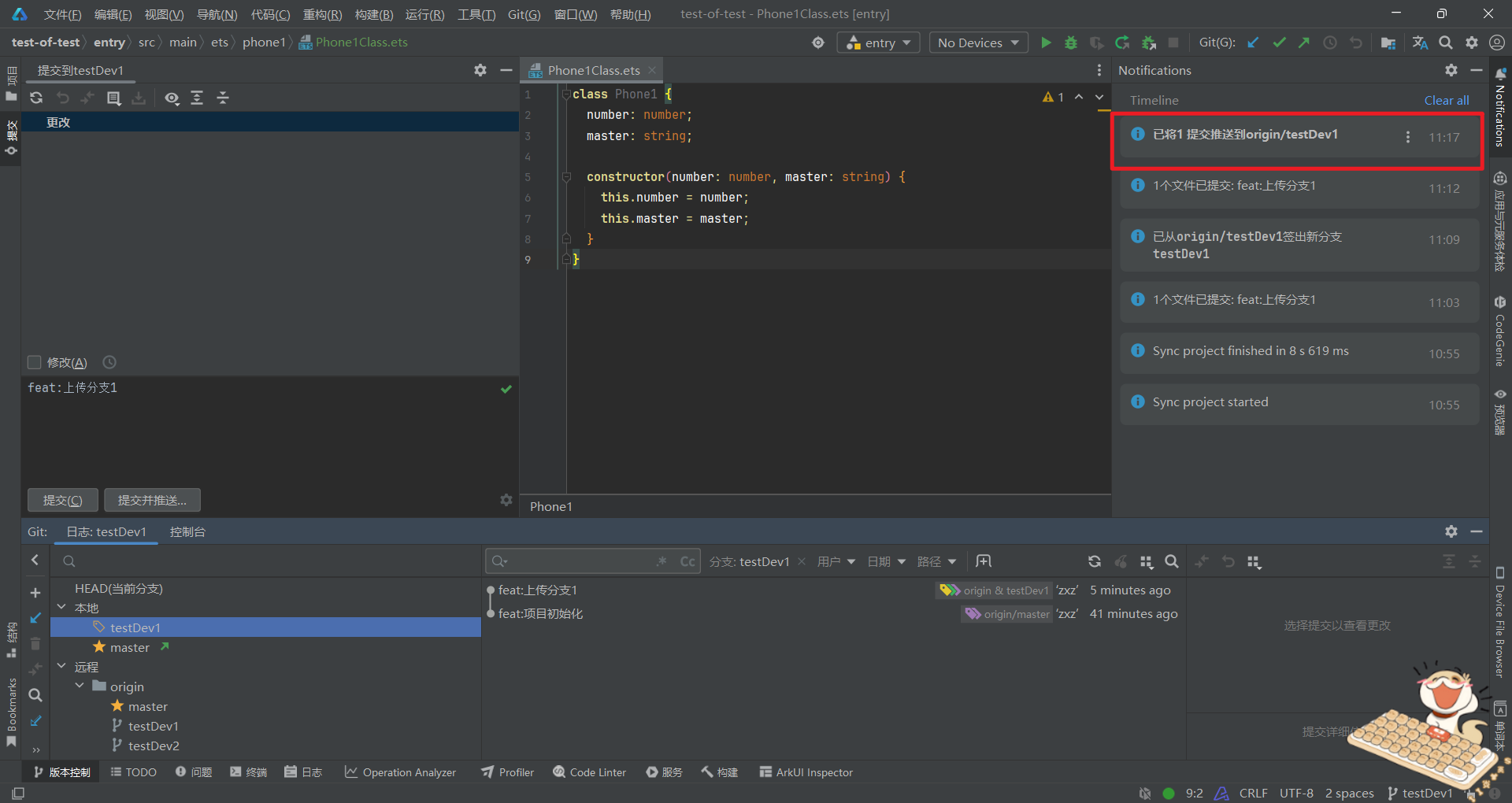
Task: Open the new Git log tab icon
Action: click(x=984, y=561)
